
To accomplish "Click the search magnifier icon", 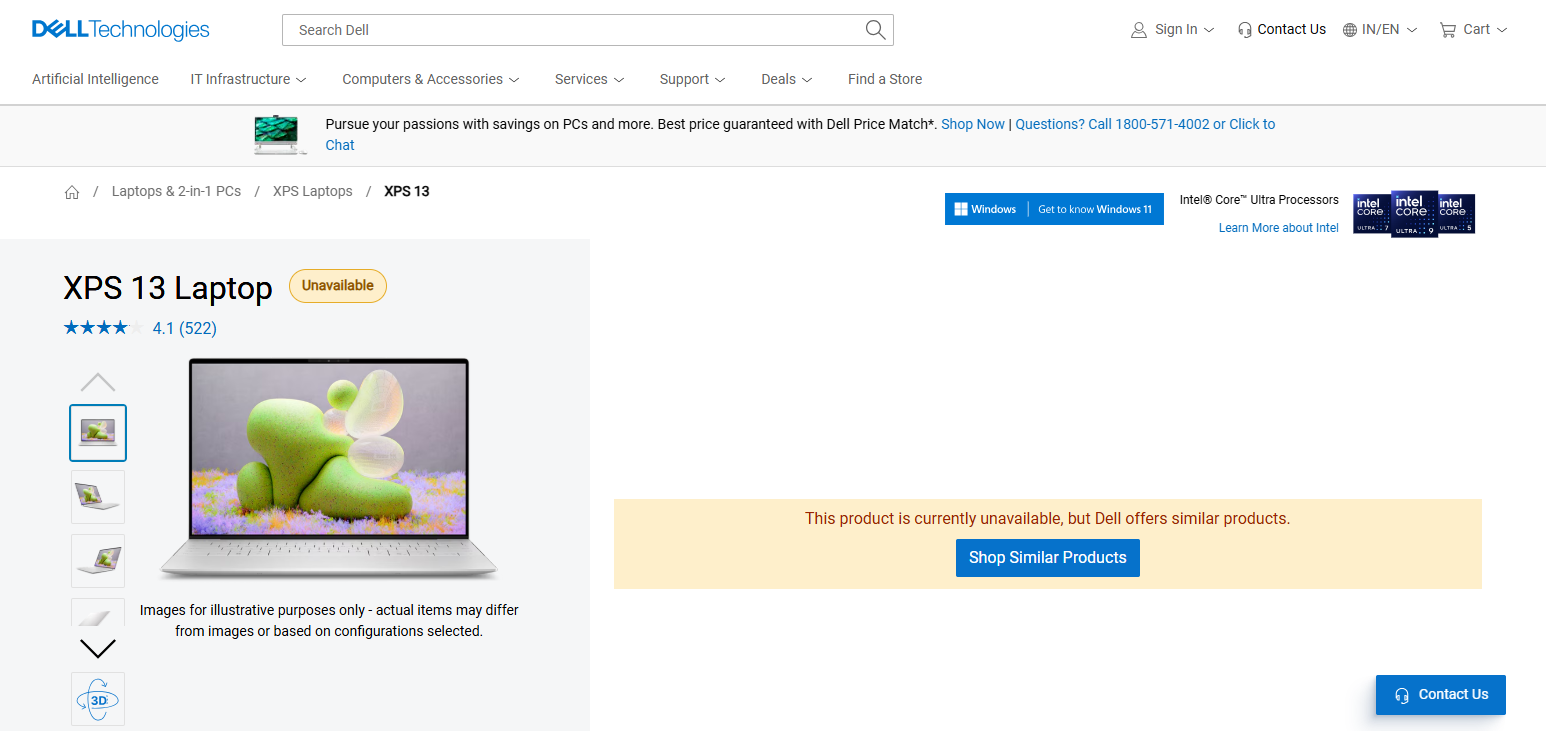I will (875, 30).
